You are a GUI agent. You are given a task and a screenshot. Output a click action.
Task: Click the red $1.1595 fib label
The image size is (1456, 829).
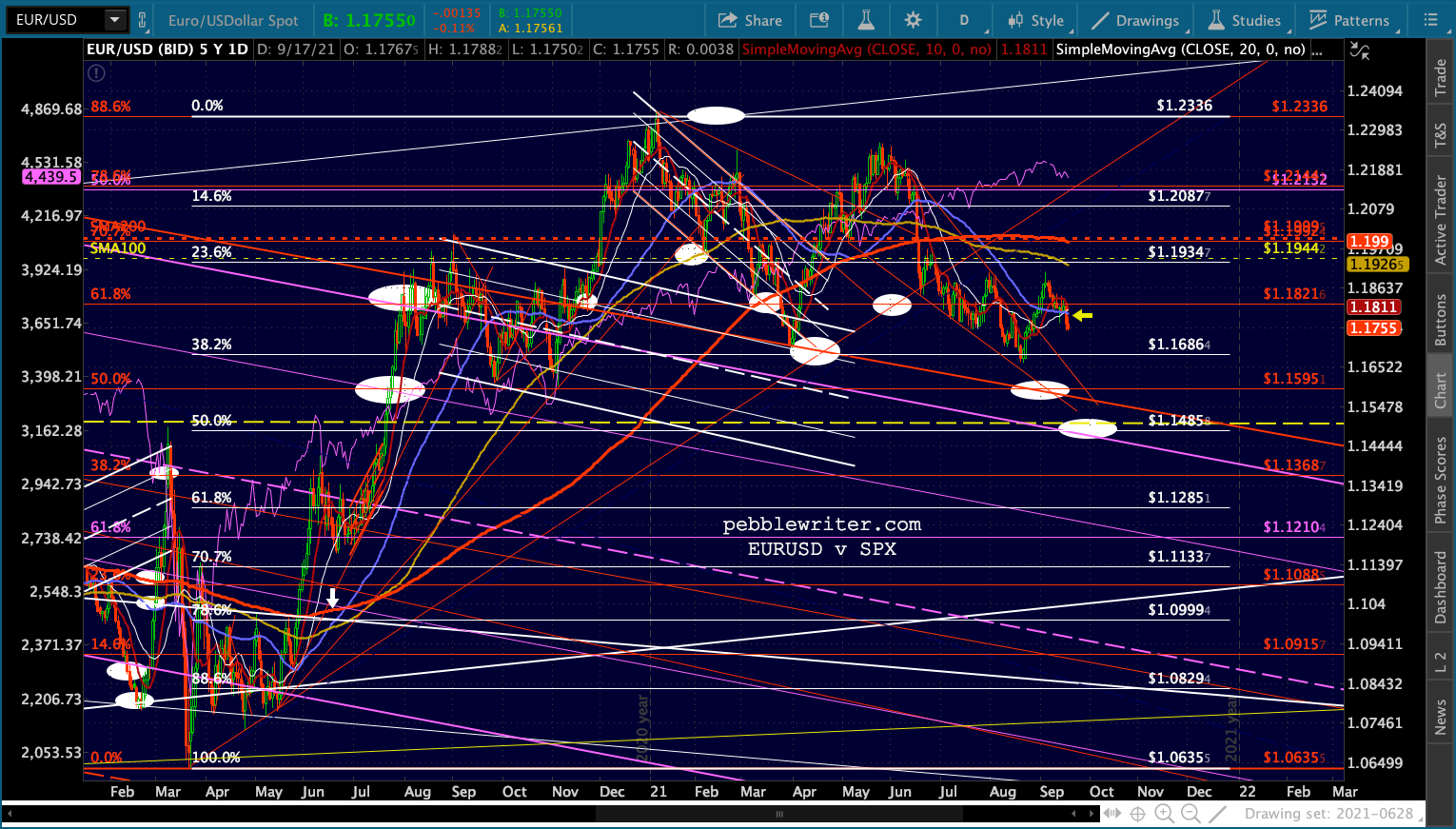pyautogui.click(x=1294, y=379)
